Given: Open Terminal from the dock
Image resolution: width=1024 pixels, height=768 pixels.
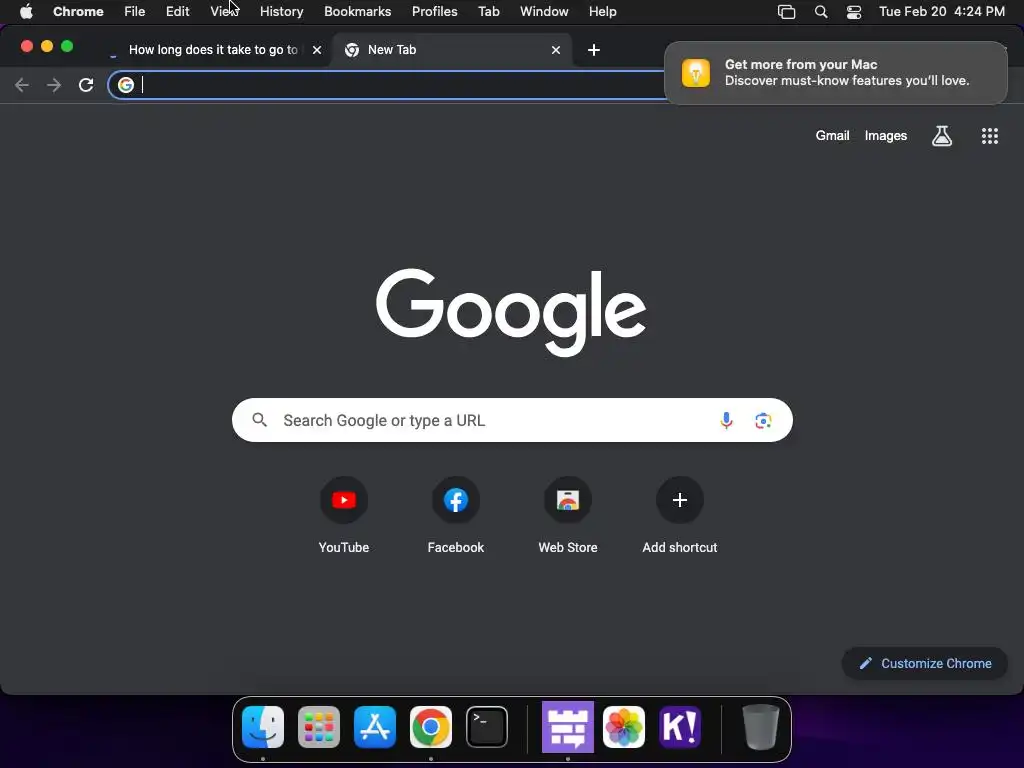Looking at the screenshot, I should [x=487, y=727].
